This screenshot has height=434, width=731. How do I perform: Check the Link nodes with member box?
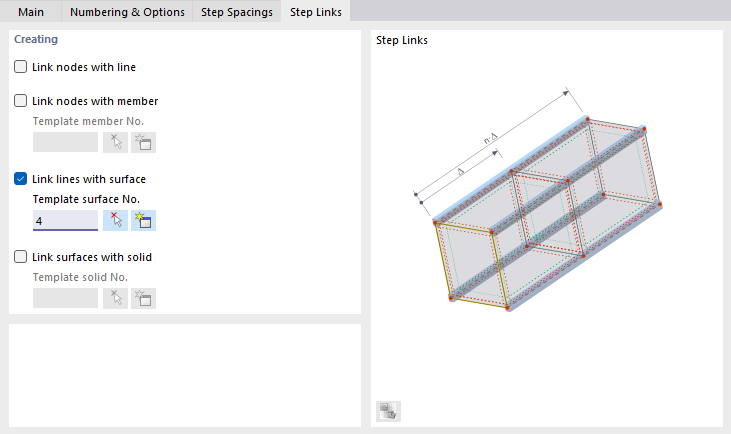21,101
